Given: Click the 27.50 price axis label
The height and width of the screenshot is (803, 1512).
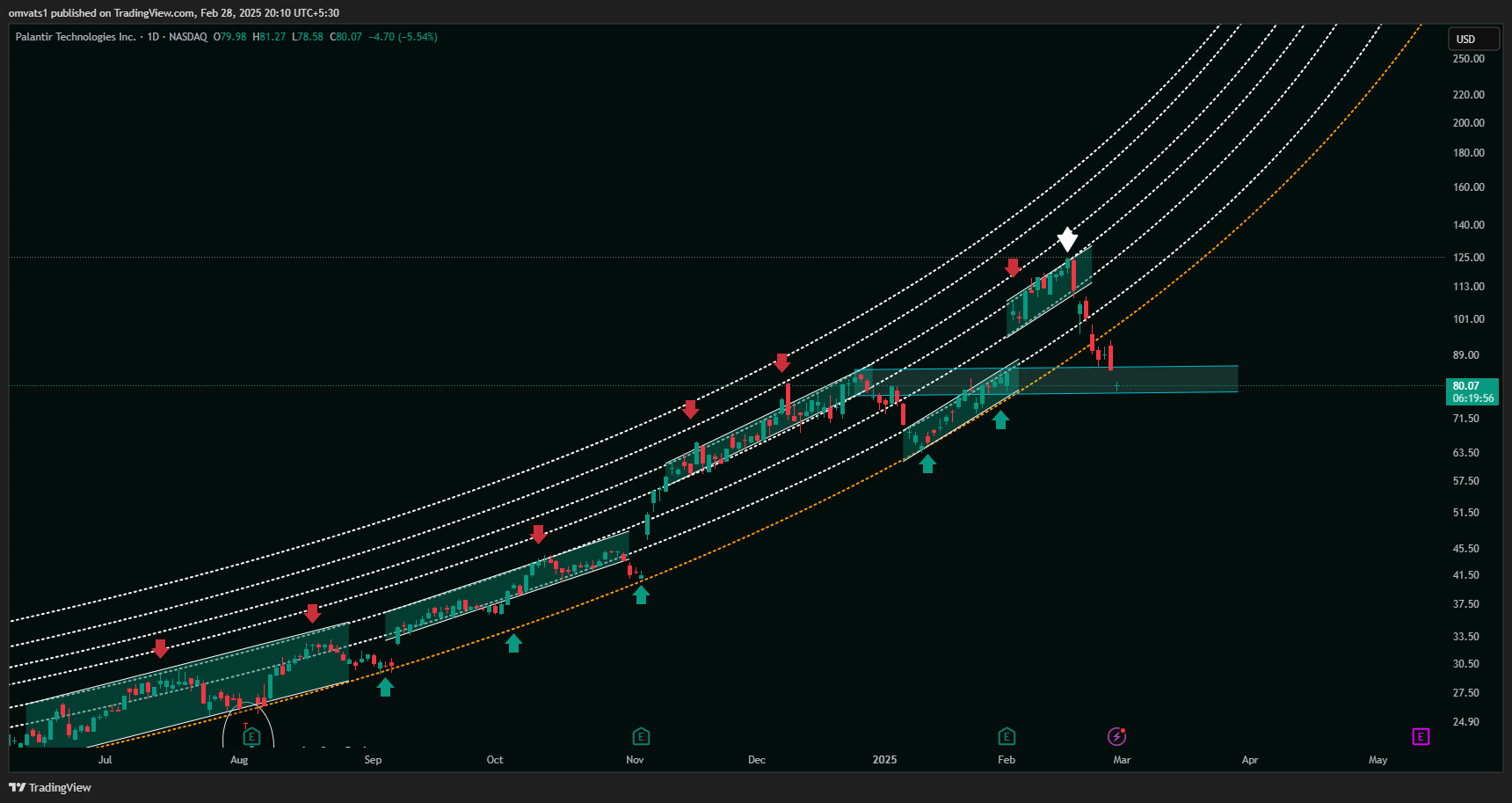Looking at the screenshot, I should tap(1465, 693).
